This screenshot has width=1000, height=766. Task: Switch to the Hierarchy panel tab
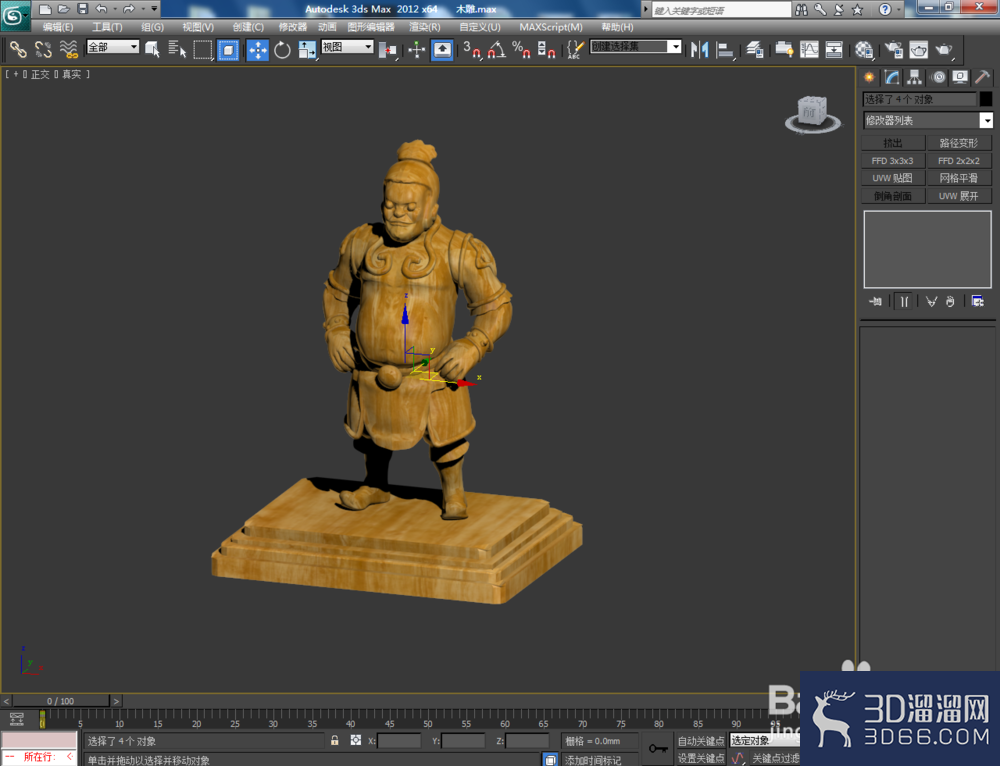coord(915,77)
